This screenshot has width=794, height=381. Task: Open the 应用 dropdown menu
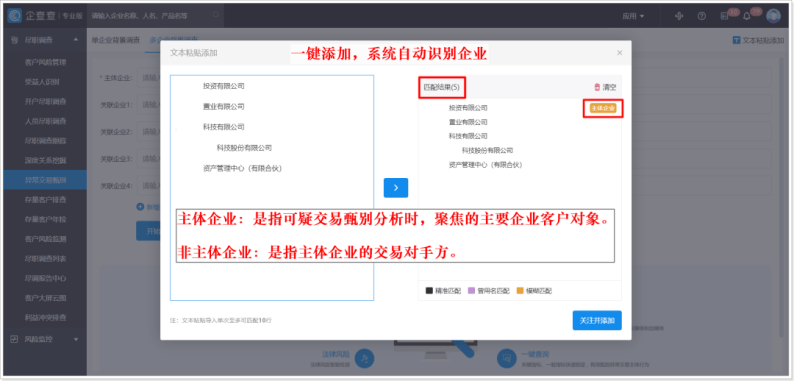pyautogui.click(x=633, y=16)
